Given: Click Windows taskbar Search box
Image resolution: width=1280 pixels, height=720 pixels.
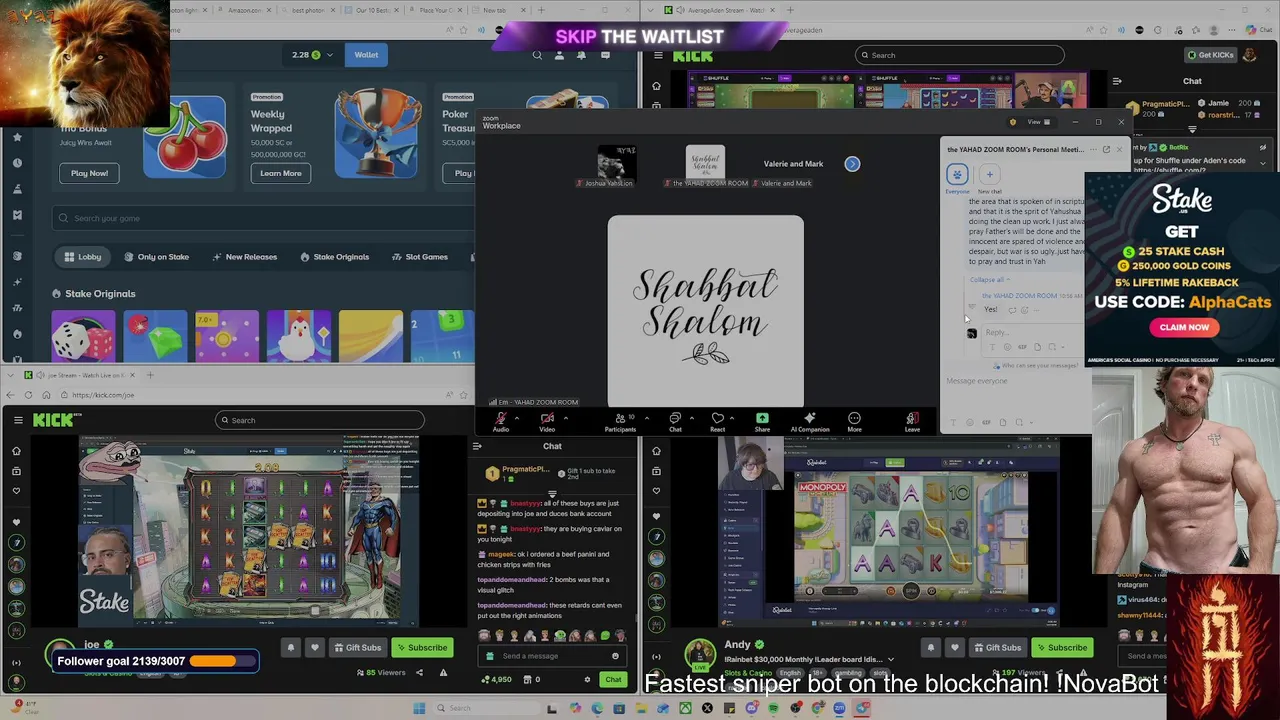Looking at the screenshot, I should 487,708.
